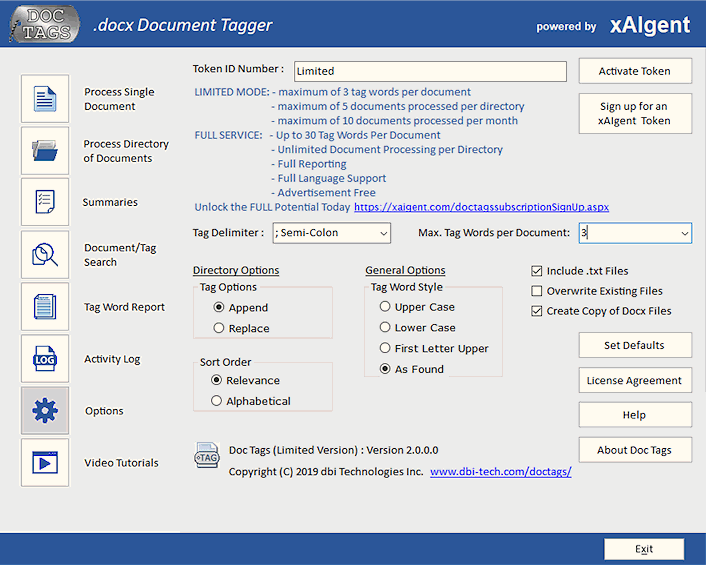This screenshot has height=565, width=706.
Task: Click the Activate Token button
Action: [x=635, y=71]
